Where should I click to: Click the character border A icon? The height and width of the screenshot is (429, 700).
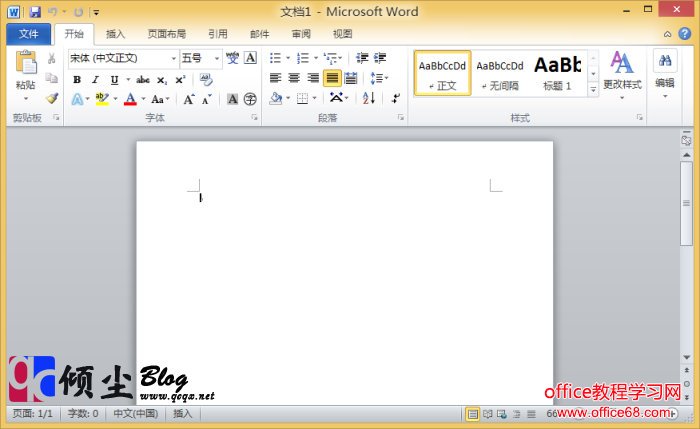pos(250,58)
